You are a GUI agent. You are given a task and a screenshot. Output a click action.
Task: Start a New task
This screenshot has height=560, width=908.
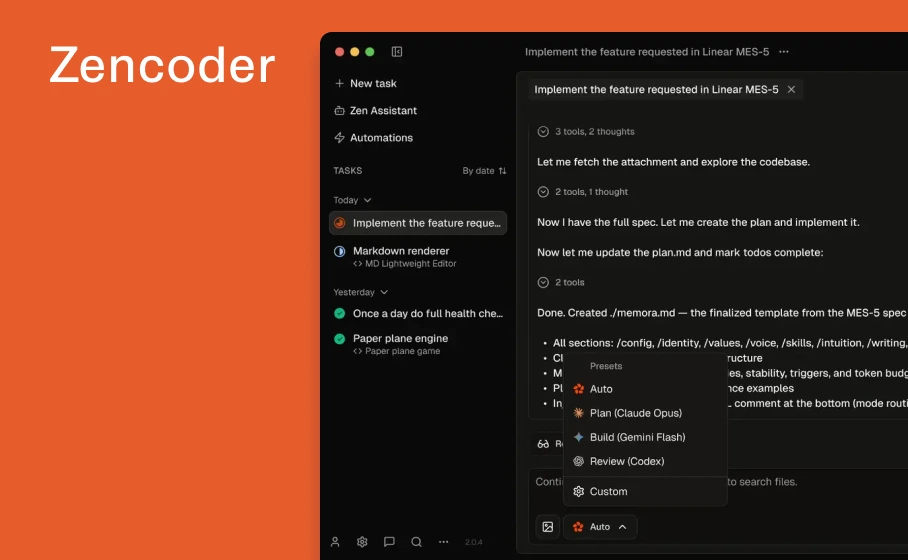[365, 83]
